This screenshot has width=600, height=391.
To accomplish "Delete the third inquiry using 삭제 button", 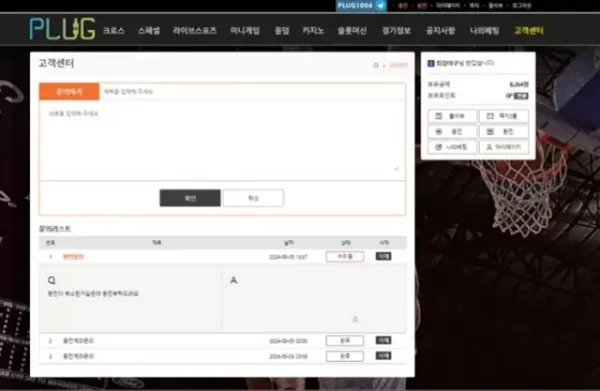I will 383,356.
